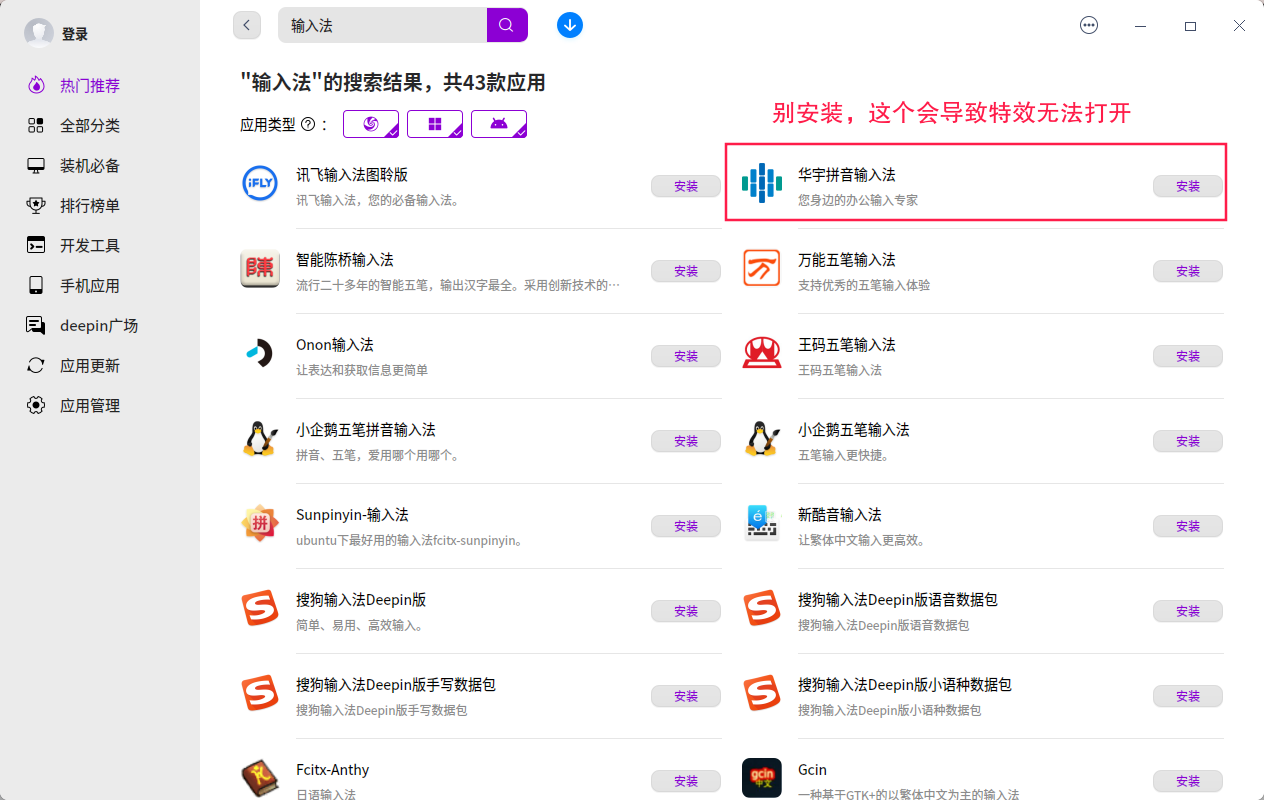Open the deepin广场 section

(37, 325)
